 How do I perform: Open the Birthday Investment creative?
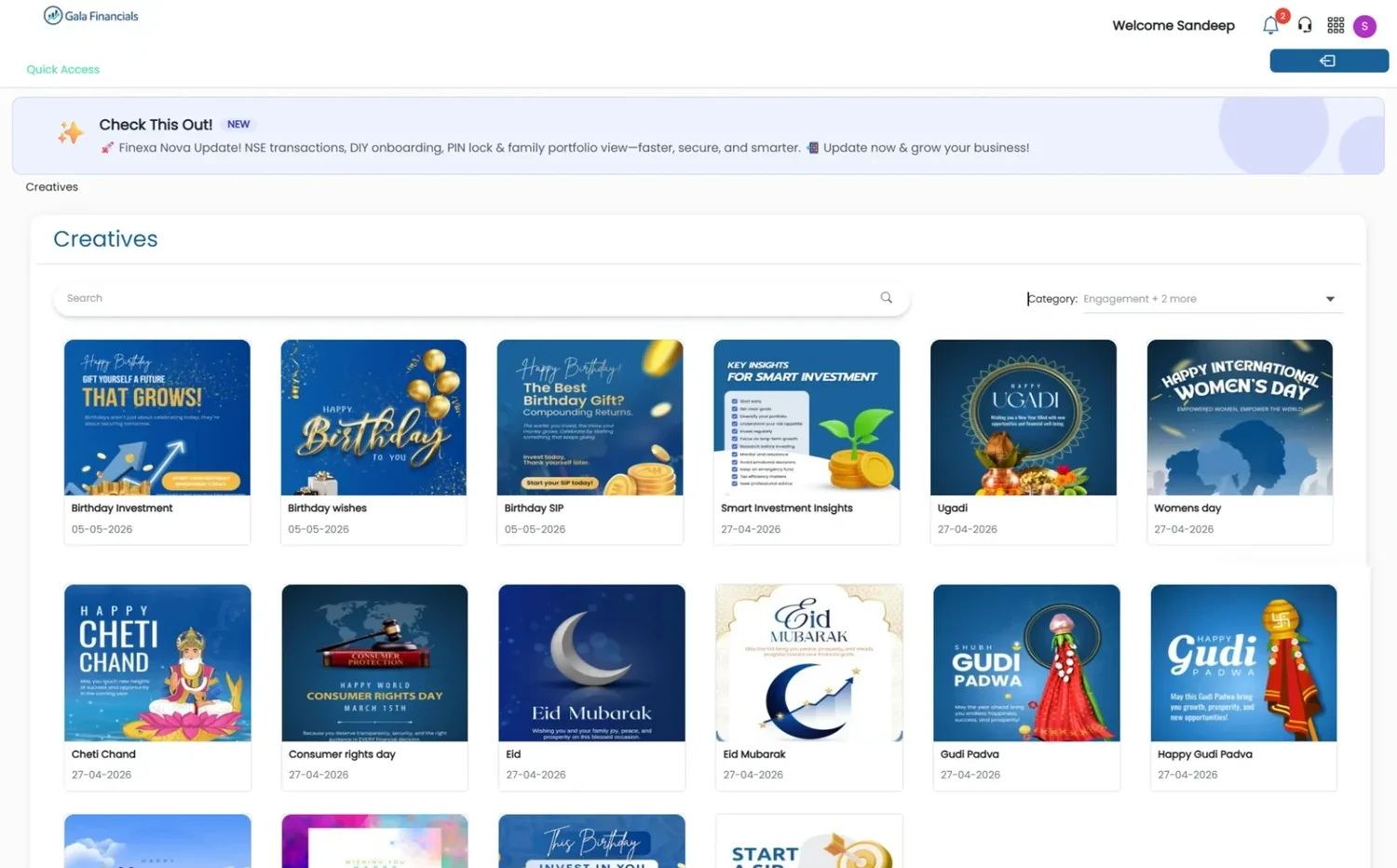click(x=157, y=441)
